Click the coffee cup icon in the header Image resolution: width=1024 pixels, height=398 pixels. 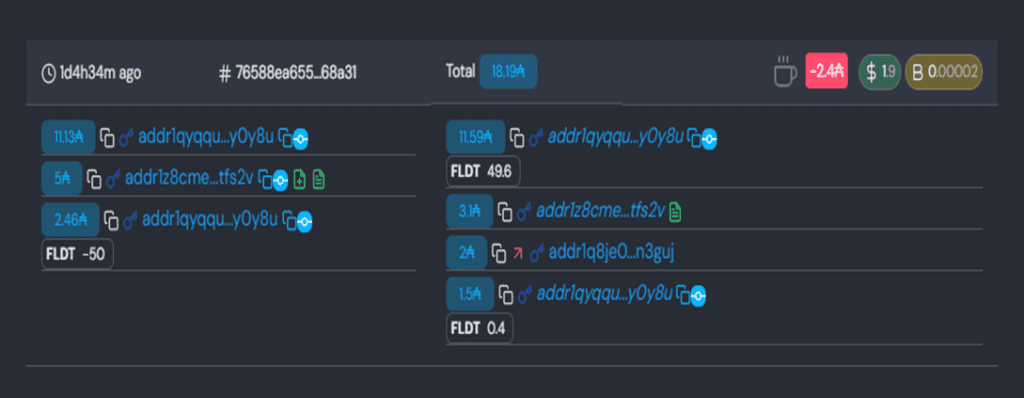point(785,71)
